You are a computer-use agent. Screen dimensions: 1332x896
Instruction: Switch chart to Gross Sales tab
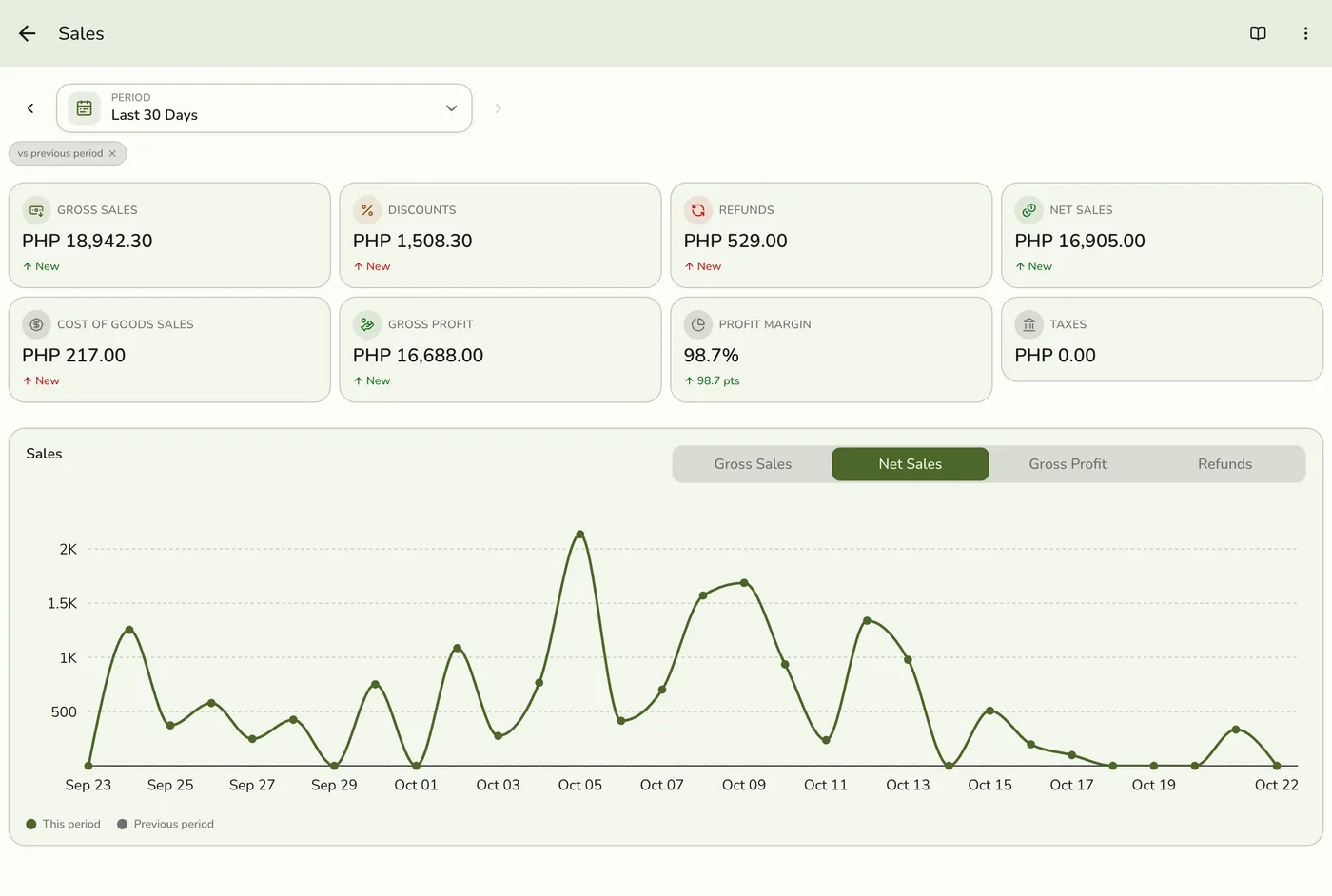753,464
